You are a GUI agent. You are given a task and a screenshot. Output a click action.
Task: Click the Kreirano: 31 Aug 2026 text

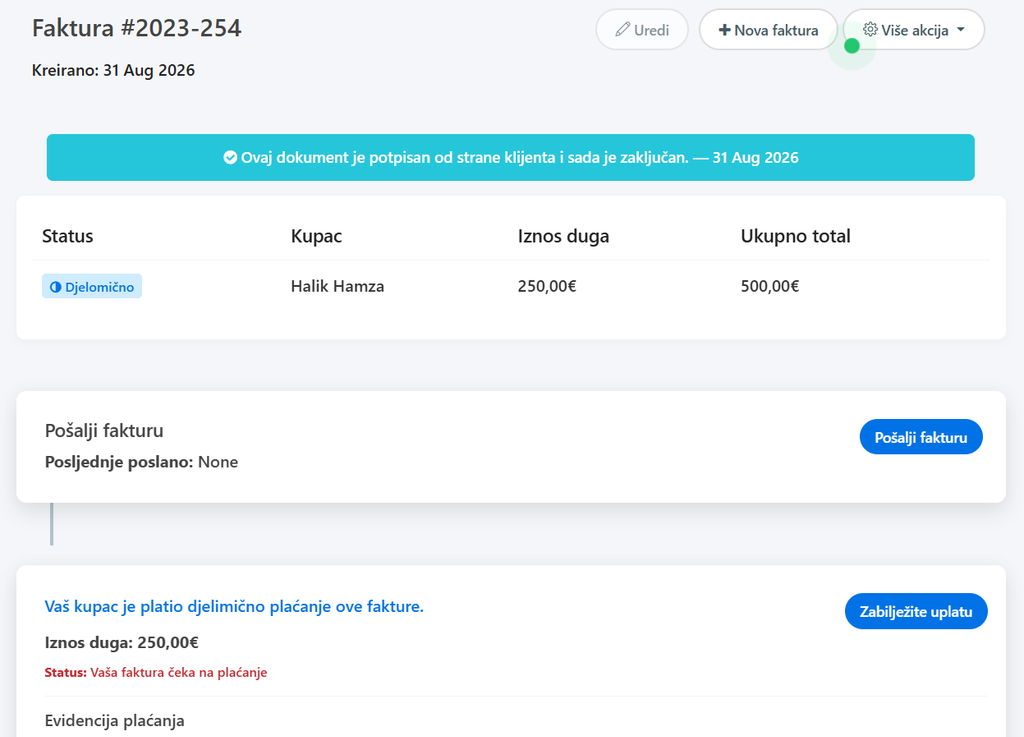(x=114, y=71)
